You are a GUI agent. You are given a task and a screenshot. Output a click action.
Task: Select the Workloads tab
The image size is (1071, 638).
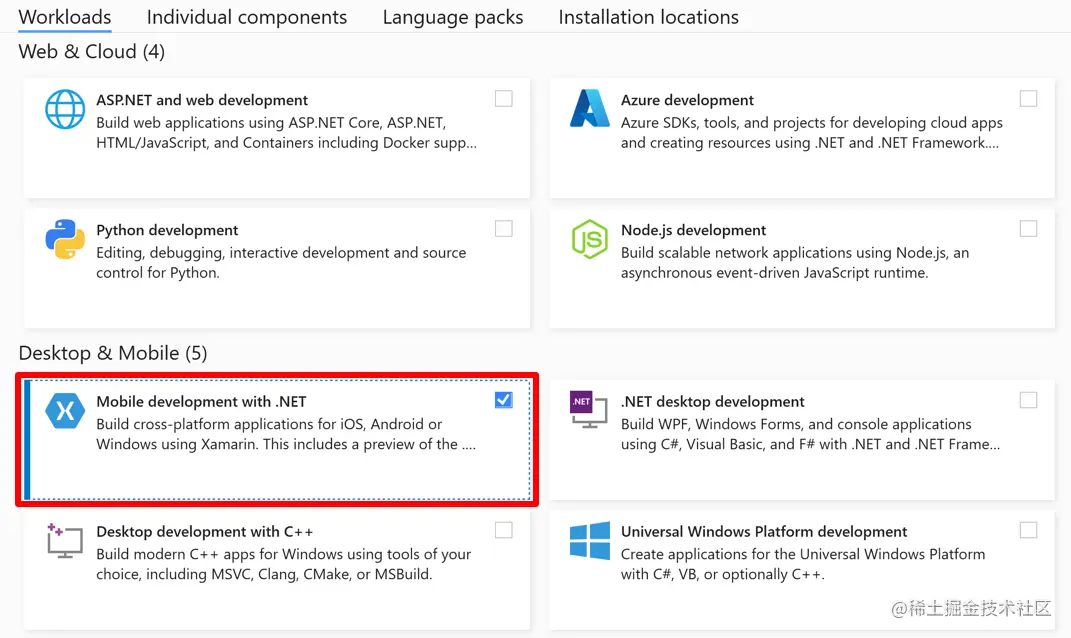point(65,17)
